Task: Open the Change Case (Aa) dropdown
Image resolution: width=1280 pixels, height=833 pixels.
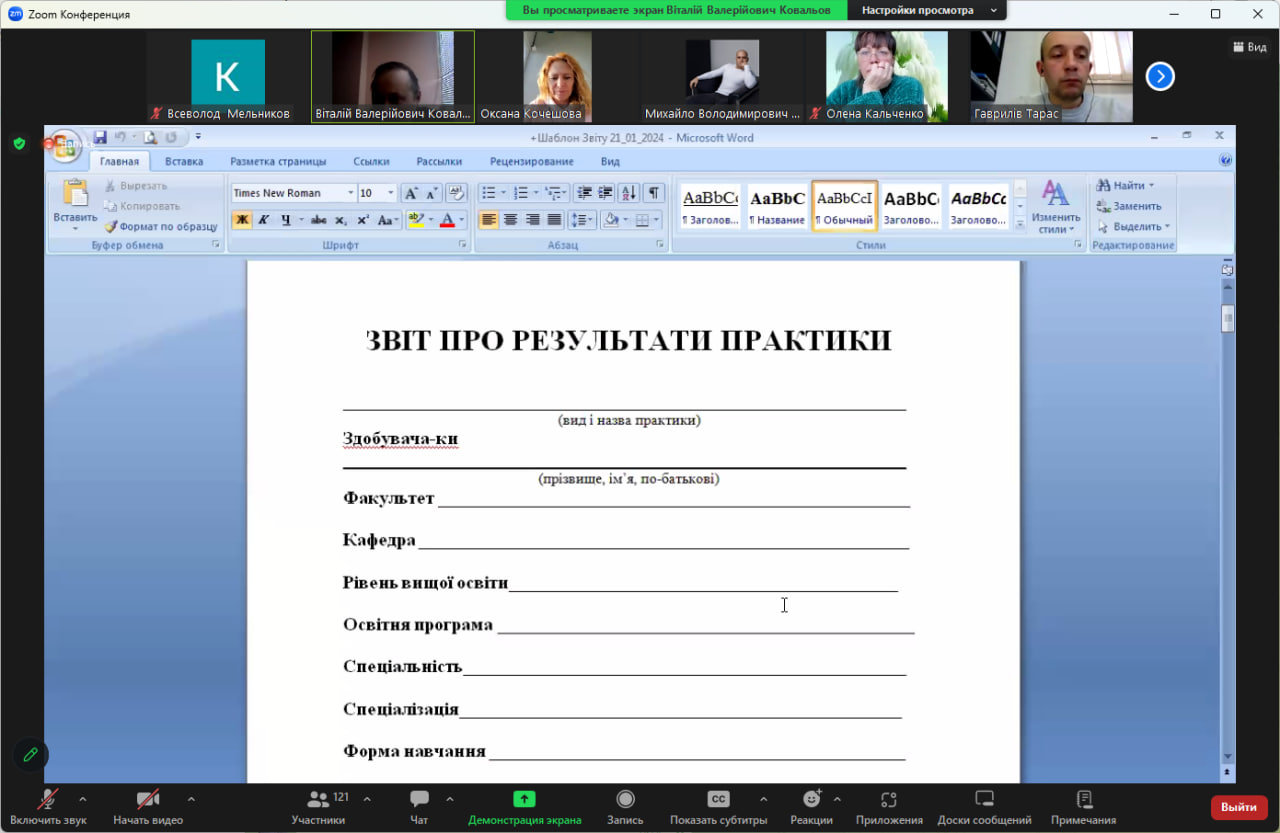Action: (x=388, y=220)
